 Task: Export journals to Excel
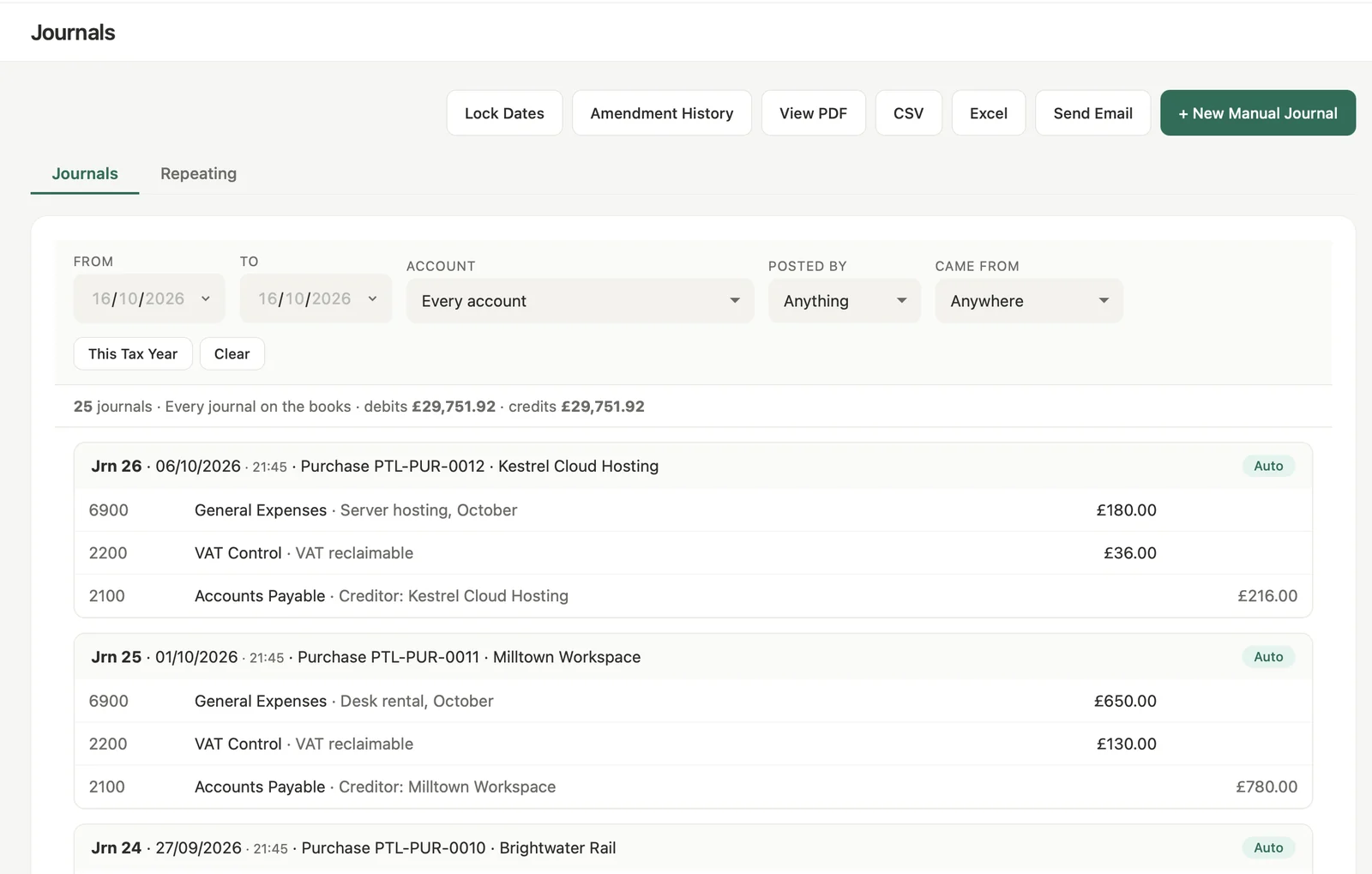tap(989, 113)
